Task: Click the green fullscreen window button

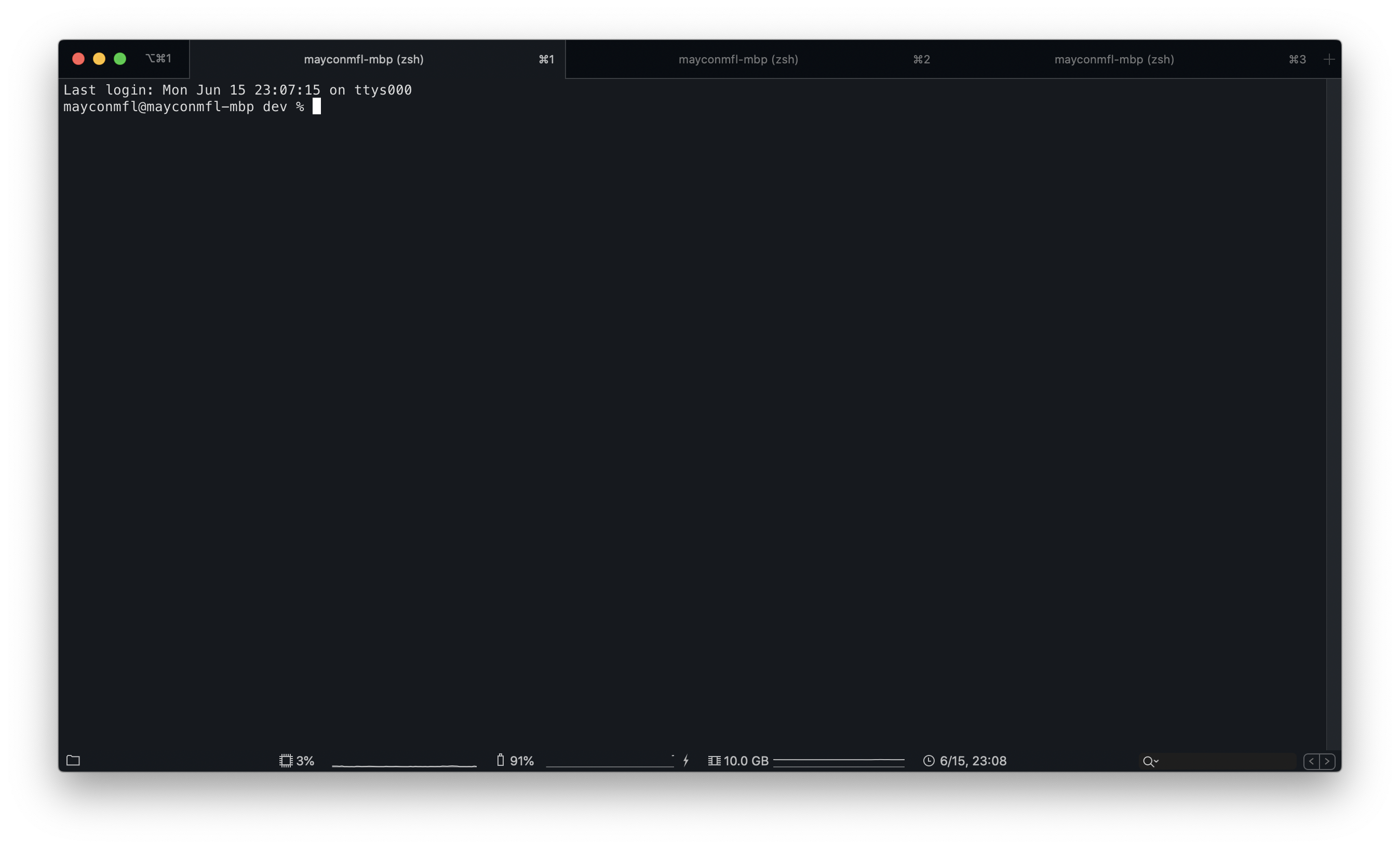Action: pyautogui.click(x=120, y=59)
